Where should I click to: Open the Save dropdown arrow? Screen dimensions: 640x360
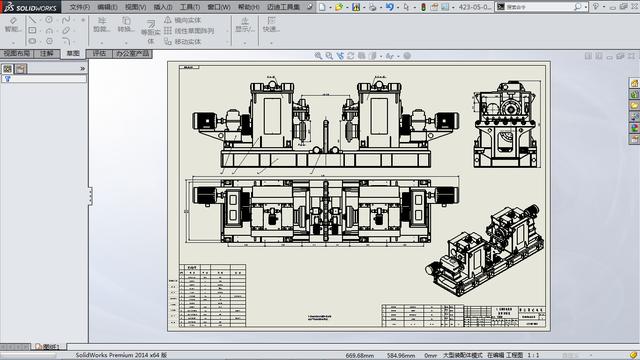(363, 7)
